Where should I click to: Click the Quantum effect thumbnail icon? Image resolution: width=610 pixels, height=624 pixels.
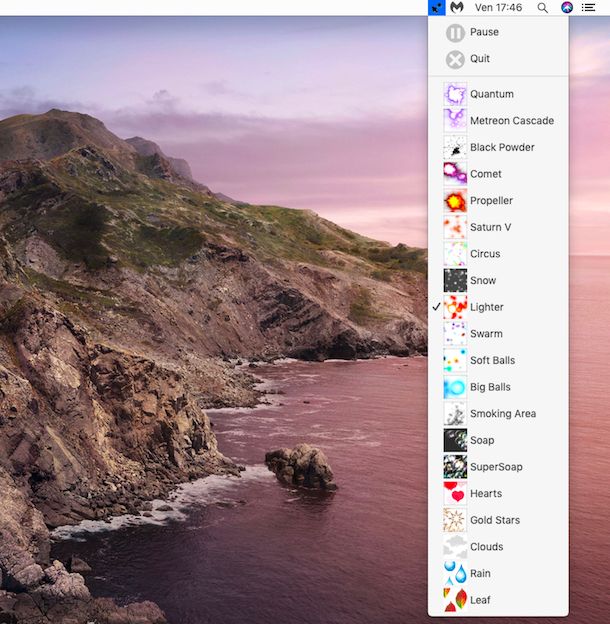(455, 94)
